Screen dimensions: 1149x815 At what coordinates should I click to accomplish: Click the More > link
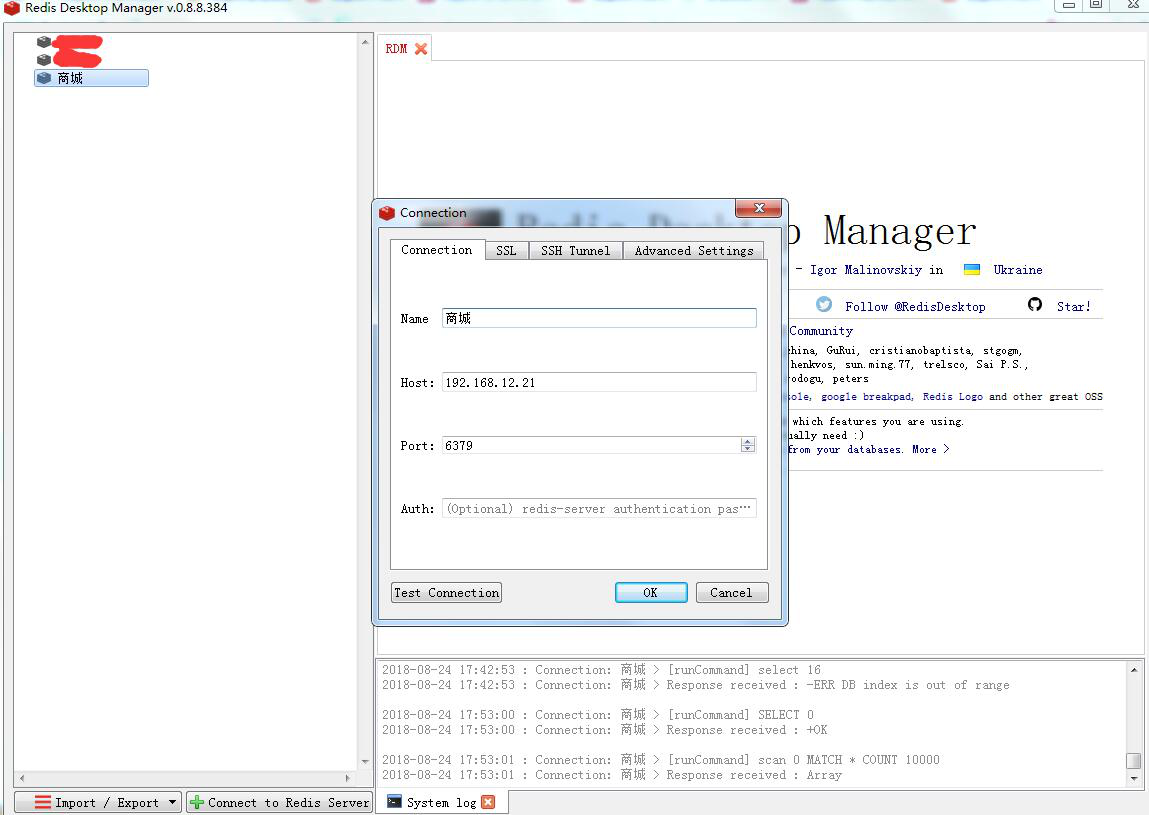[x=931, y=449]
